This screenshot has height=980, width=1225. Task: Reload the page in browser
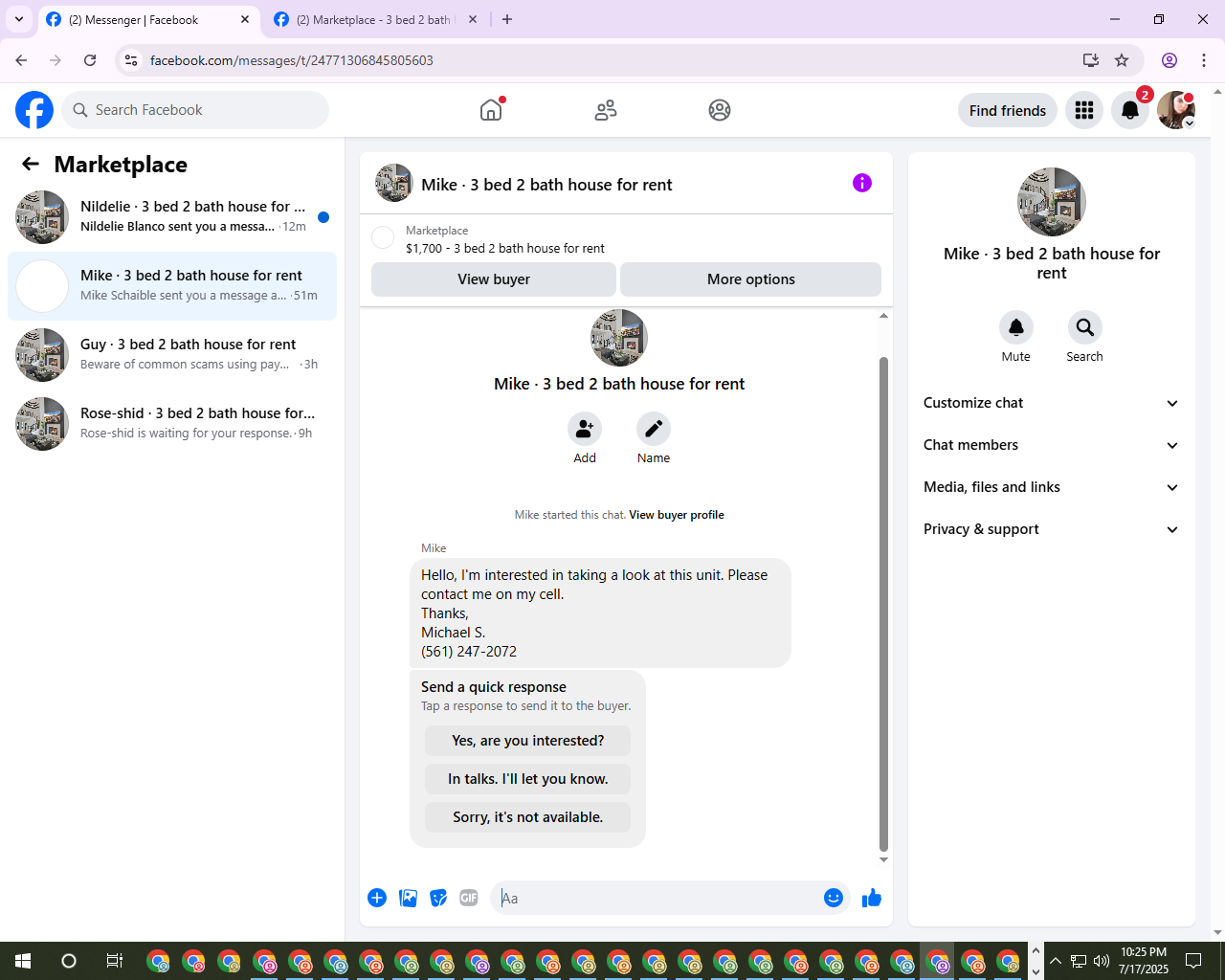(x=90, y=60)
